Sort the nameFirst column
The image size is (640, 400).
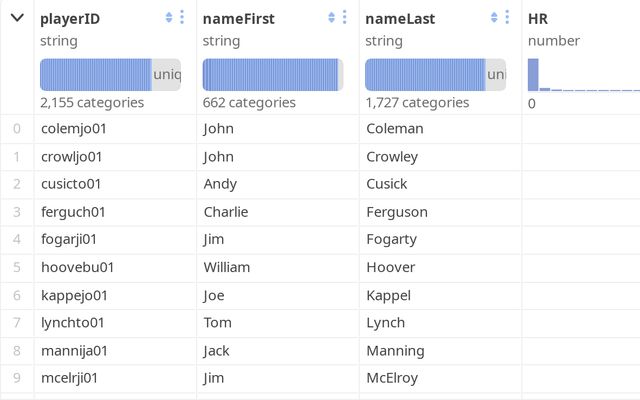point(331,18)
